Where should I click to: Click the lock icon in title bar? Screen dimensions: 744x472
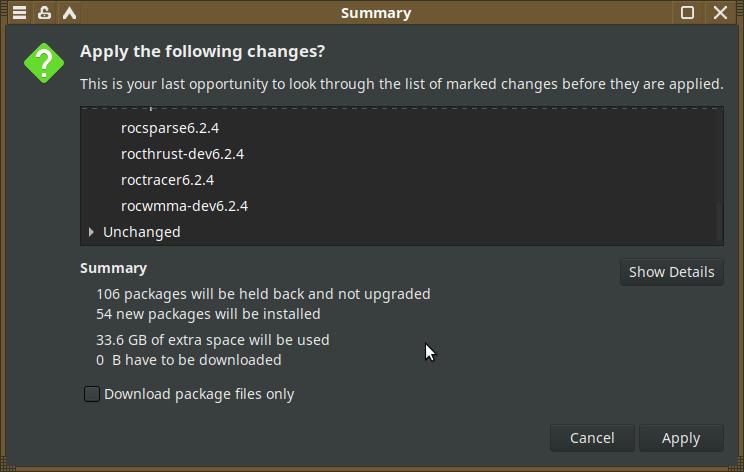(x=44, y=13)
